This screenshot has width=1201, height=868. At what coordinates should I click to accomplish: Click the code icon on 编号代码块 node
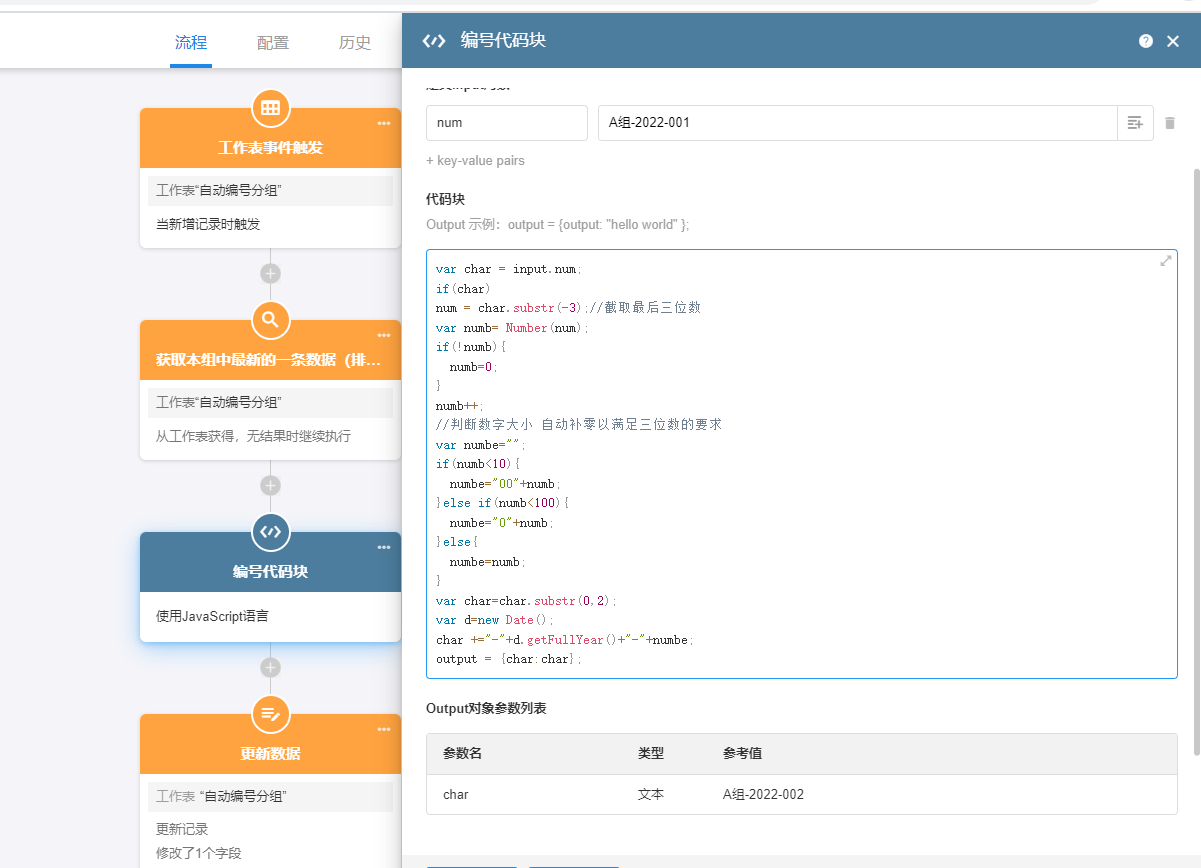coord(270,532)
